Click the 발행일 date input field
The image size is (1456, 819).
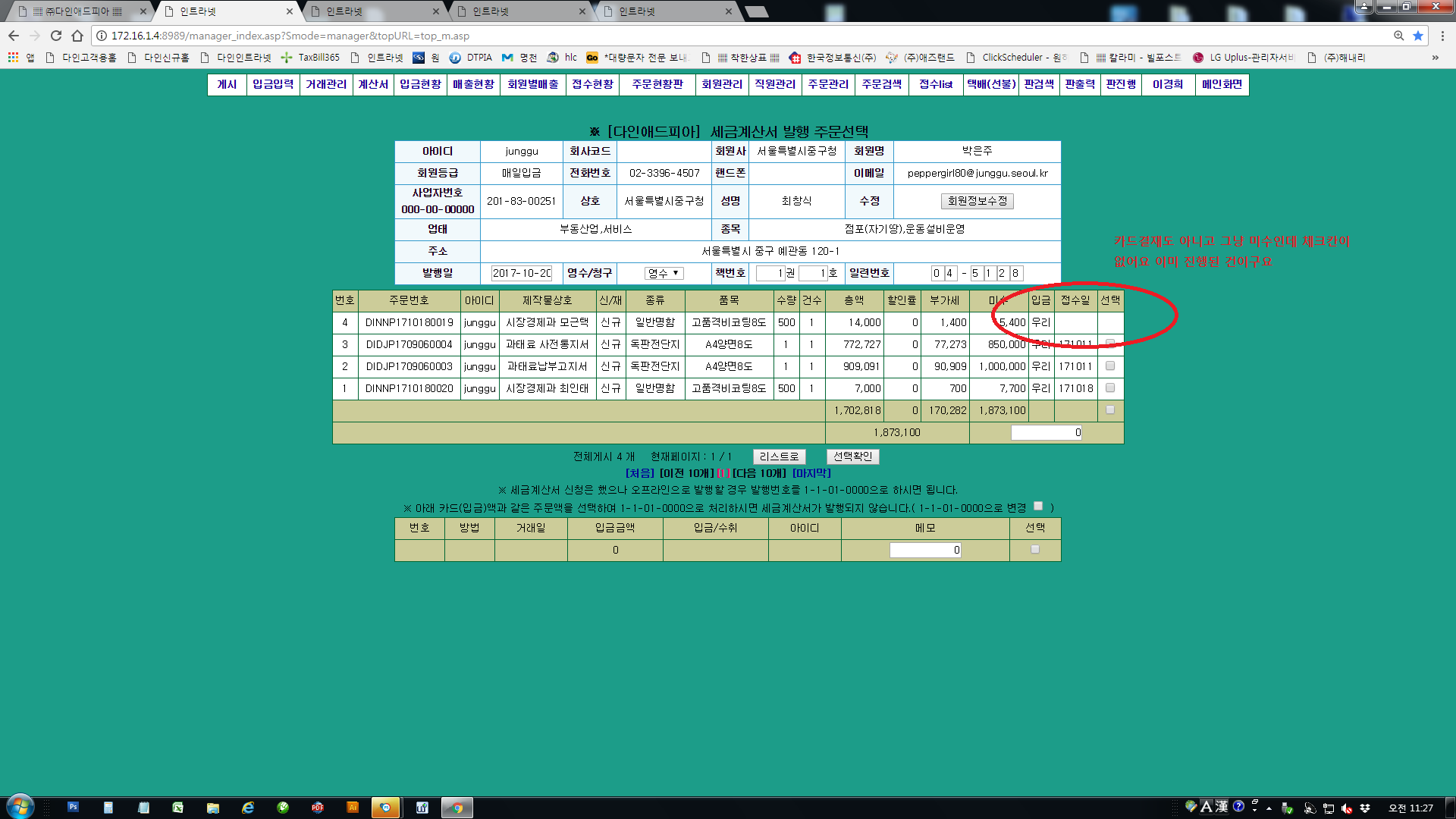click(x=522, y=273)
